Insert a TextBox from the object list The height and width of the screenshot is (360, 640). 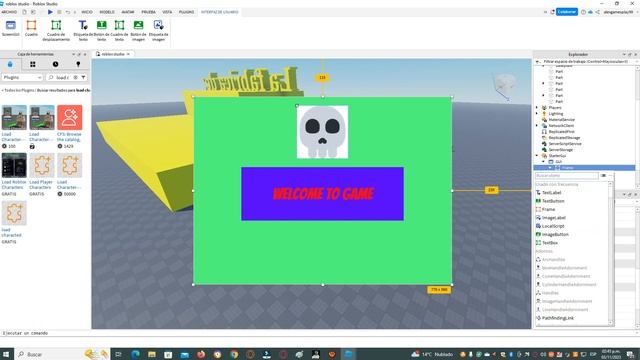tap(550, 243)
